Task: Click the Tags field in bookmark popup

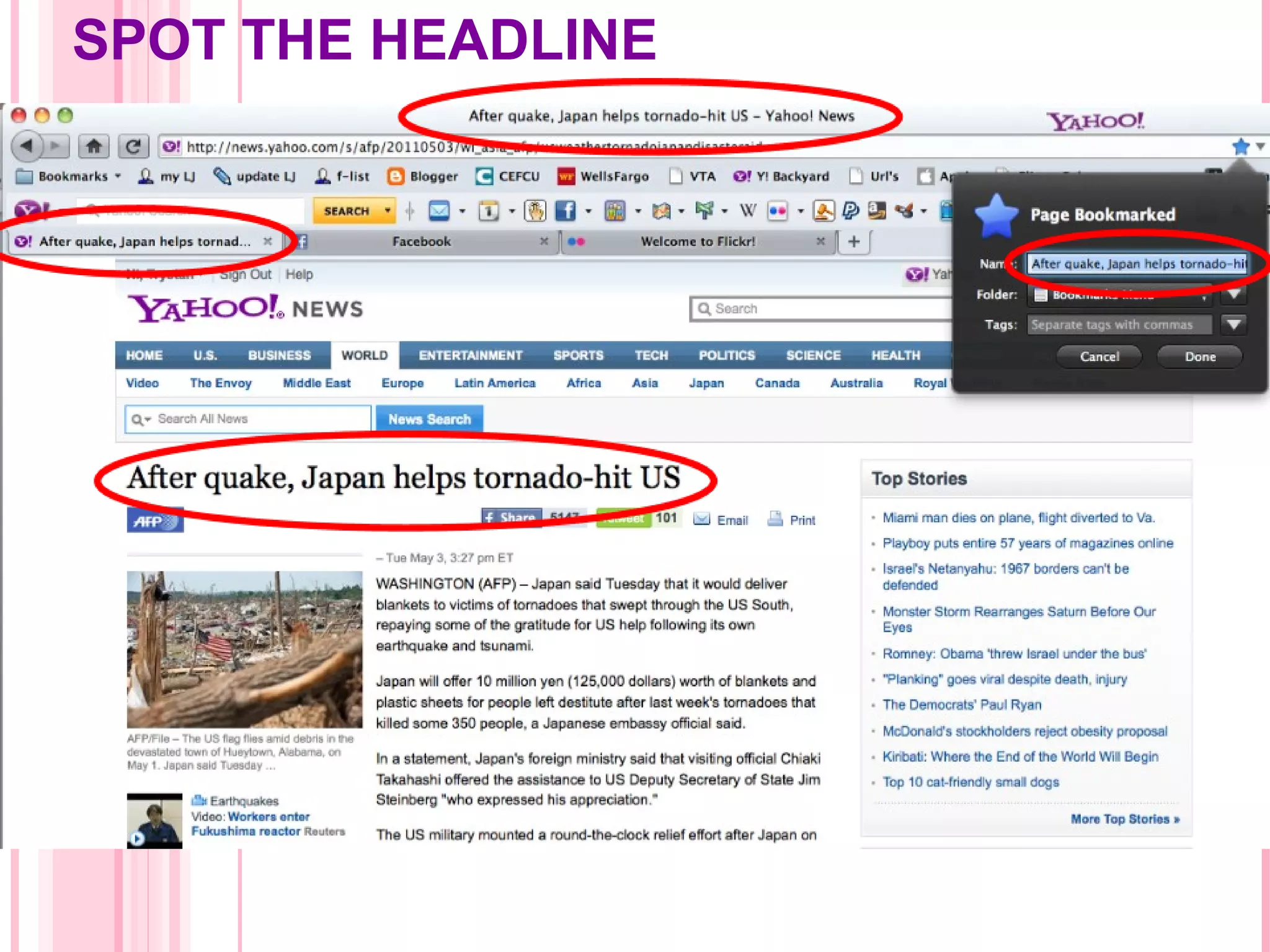Action: [x=1119, y=325]
